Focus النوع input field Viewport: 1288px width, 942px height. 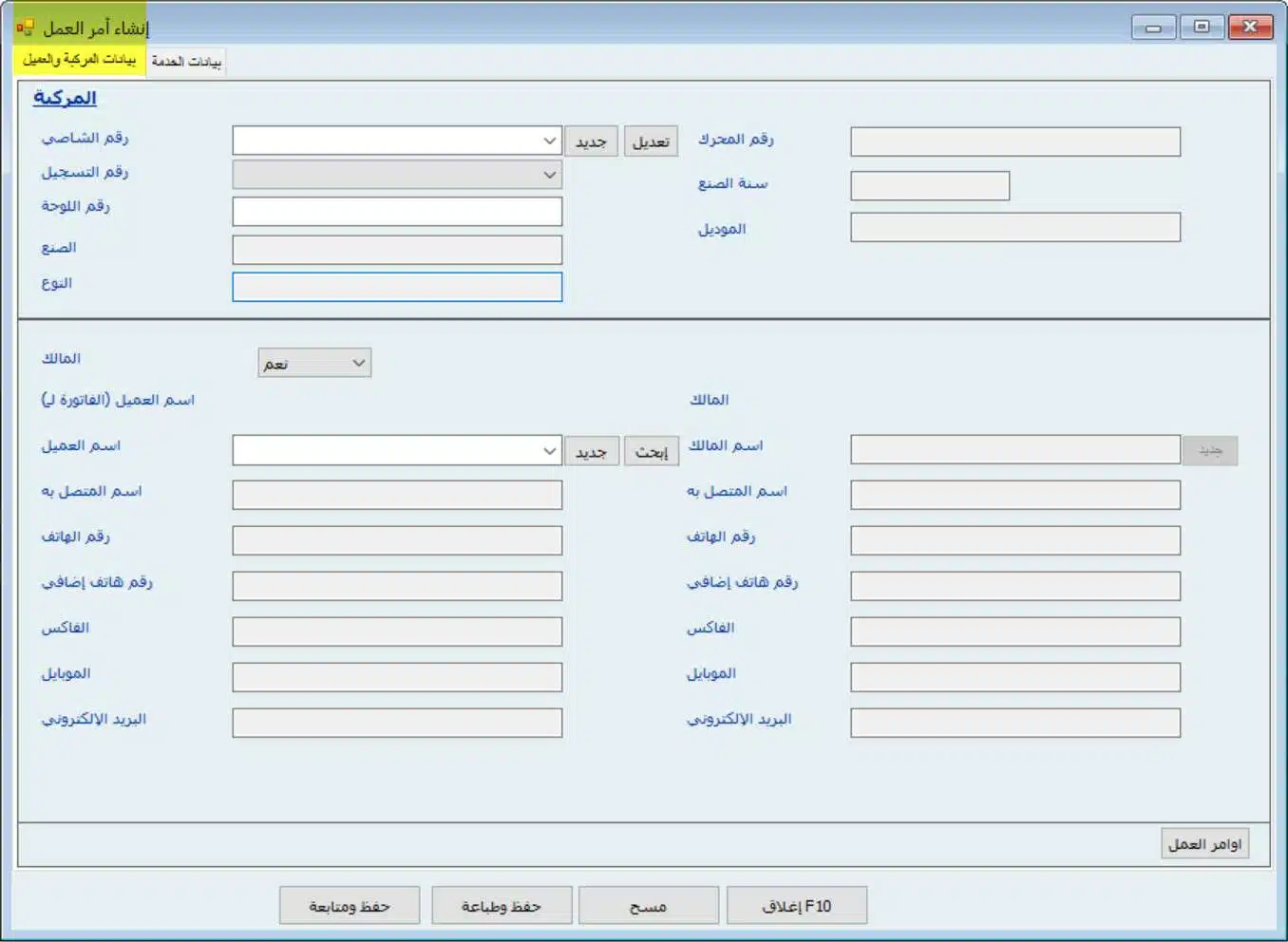click(x=397, y=287)
